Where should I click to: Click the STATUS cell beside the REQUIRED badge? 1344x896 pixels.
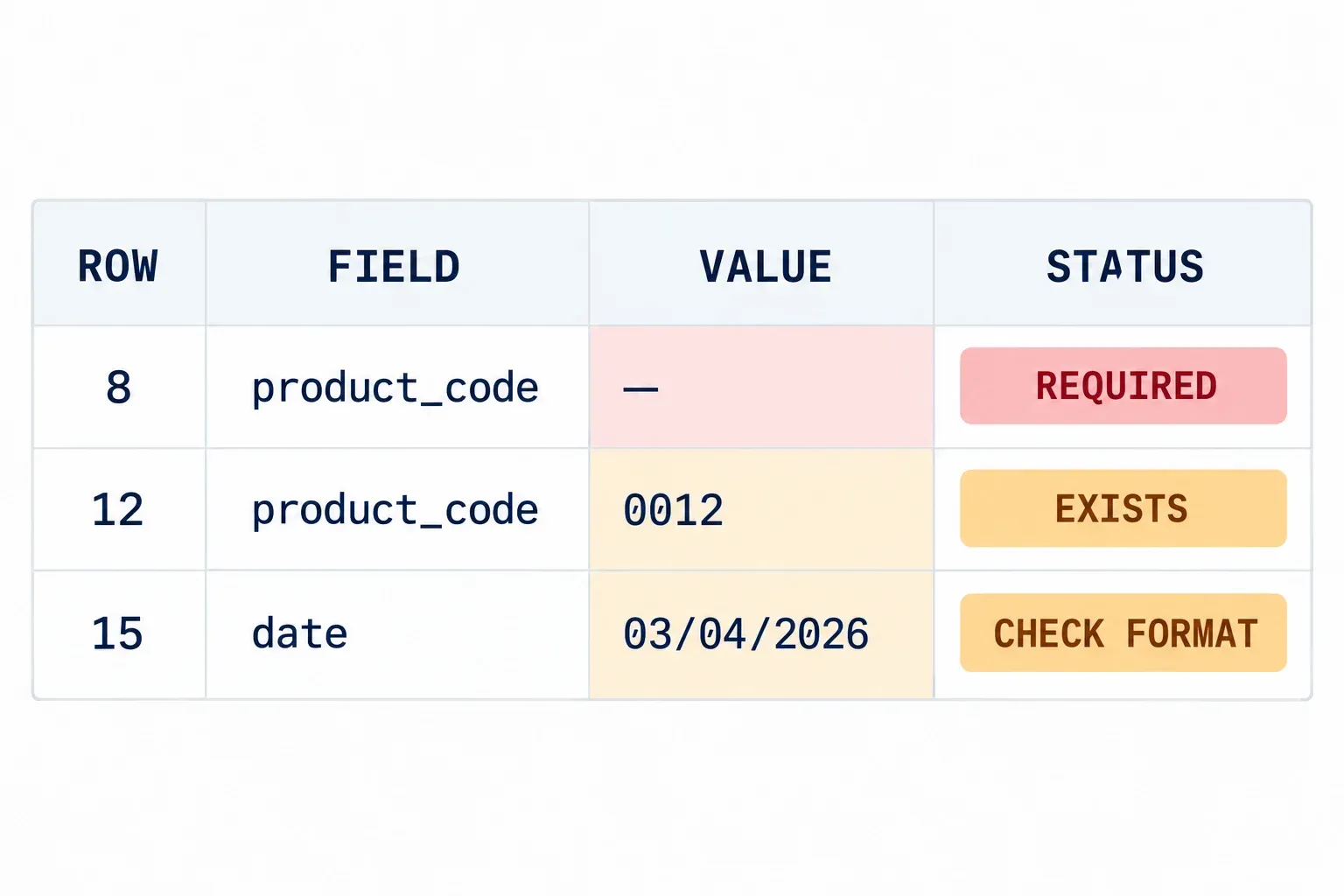pos(1123,387)
